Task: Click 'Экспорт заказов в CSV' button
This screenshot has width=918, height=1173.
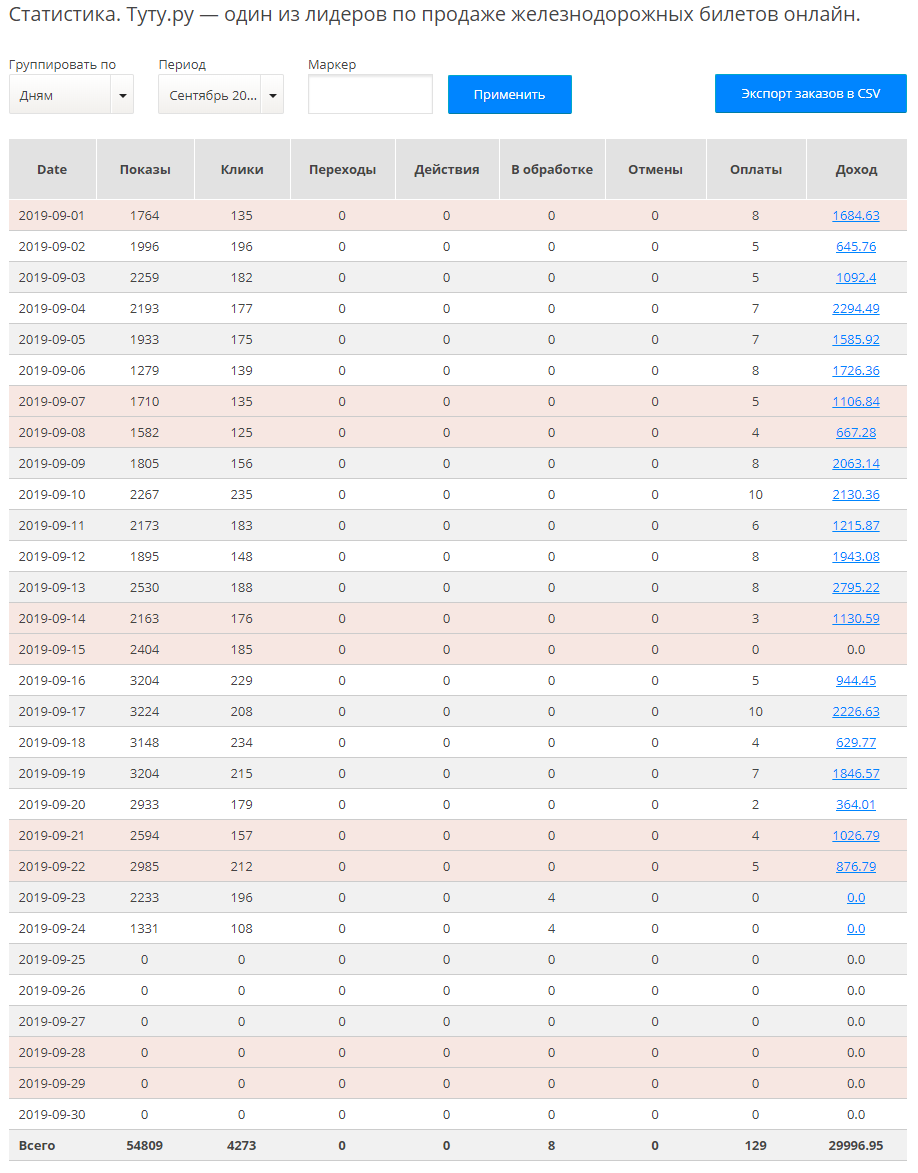Action: click(x=810, y=93)
